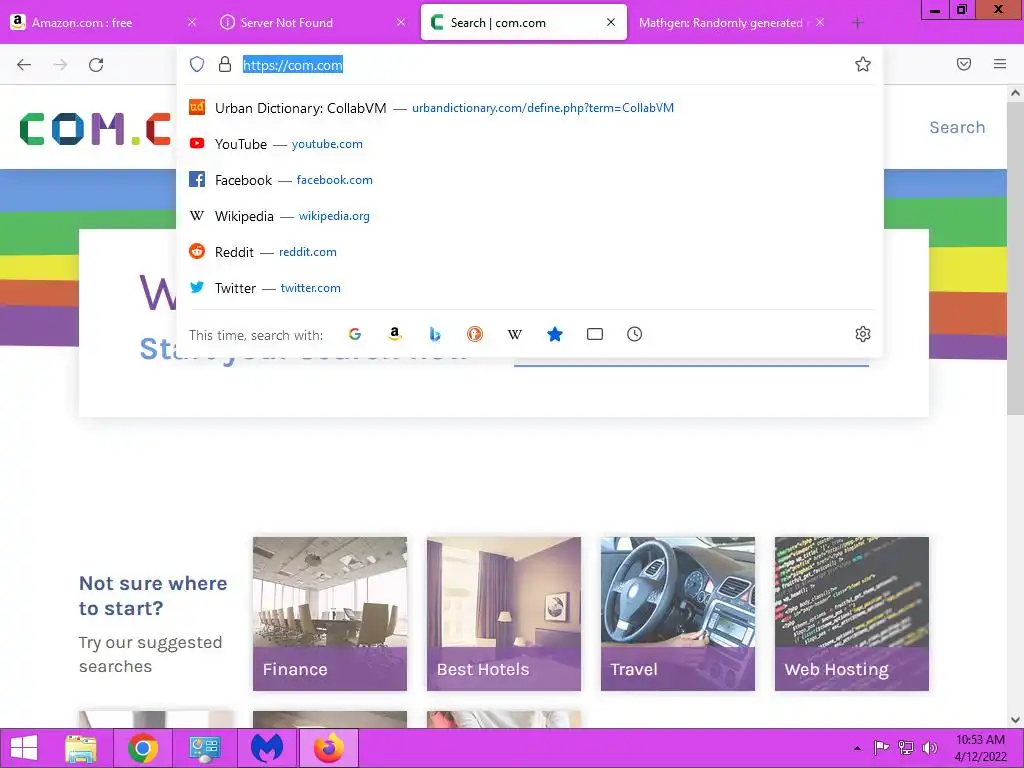The width and height of the screenshot is (1024, 768).
Task: Search this time with Amazon
Action: tap(394, 334)
